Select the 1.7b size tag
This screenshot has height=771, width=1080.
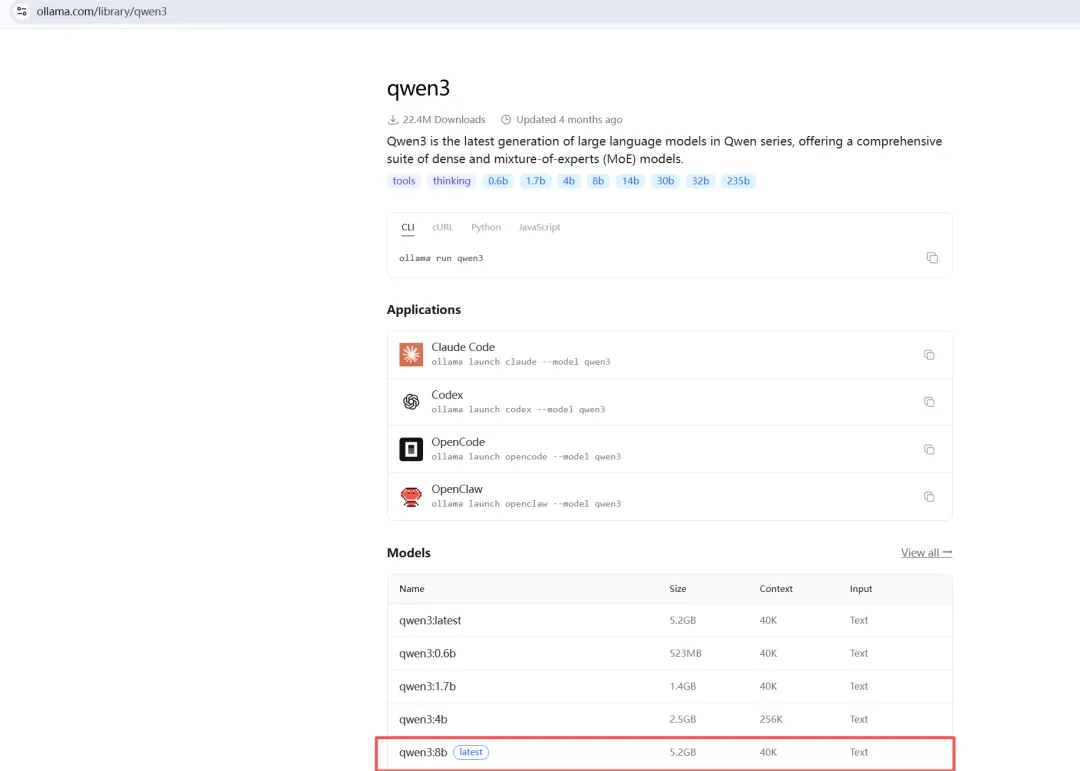pyautogui.click(x=535, y=181)
